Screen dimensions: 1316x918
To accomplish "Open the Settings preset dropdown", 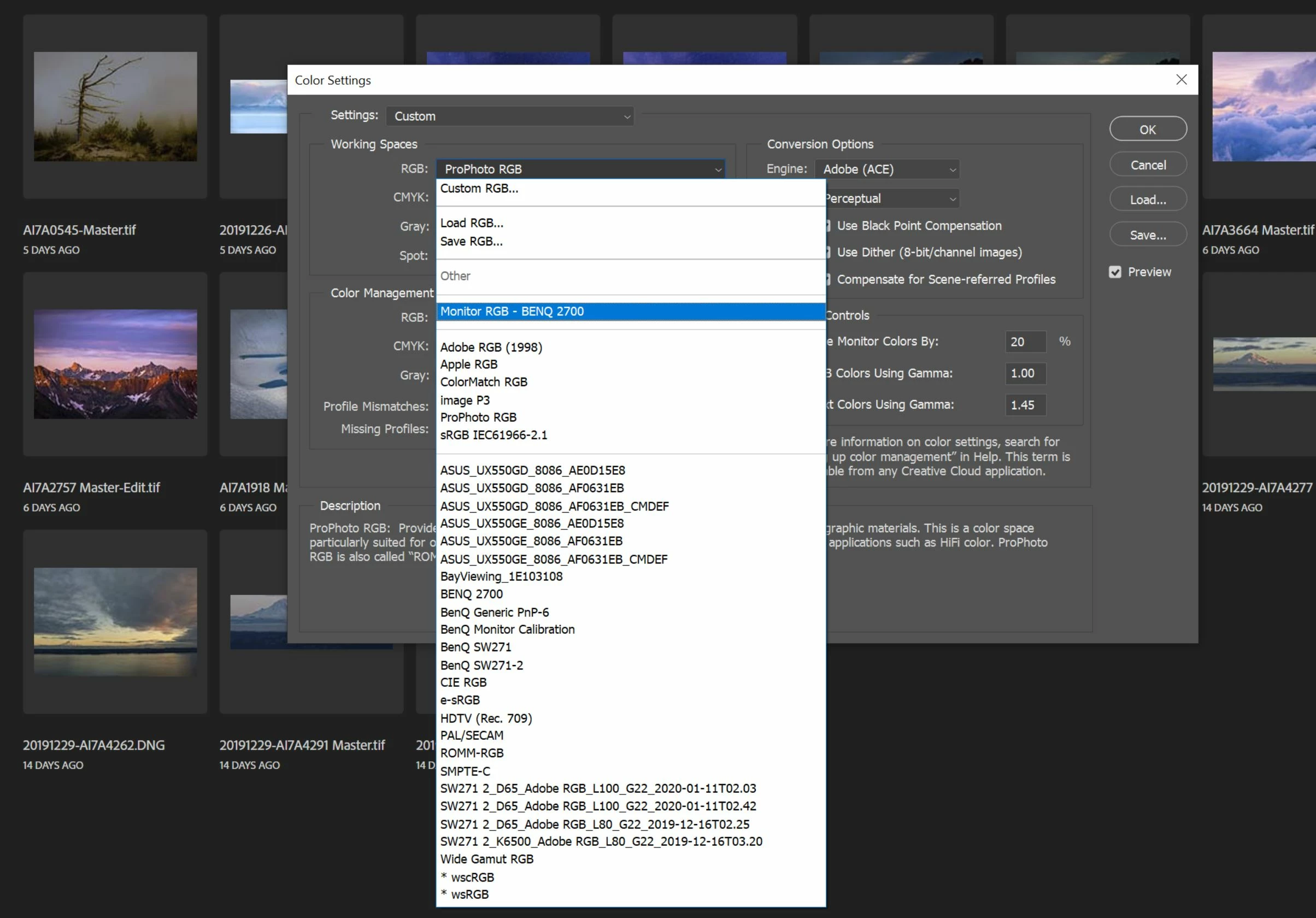I will (x=509, y=116).
